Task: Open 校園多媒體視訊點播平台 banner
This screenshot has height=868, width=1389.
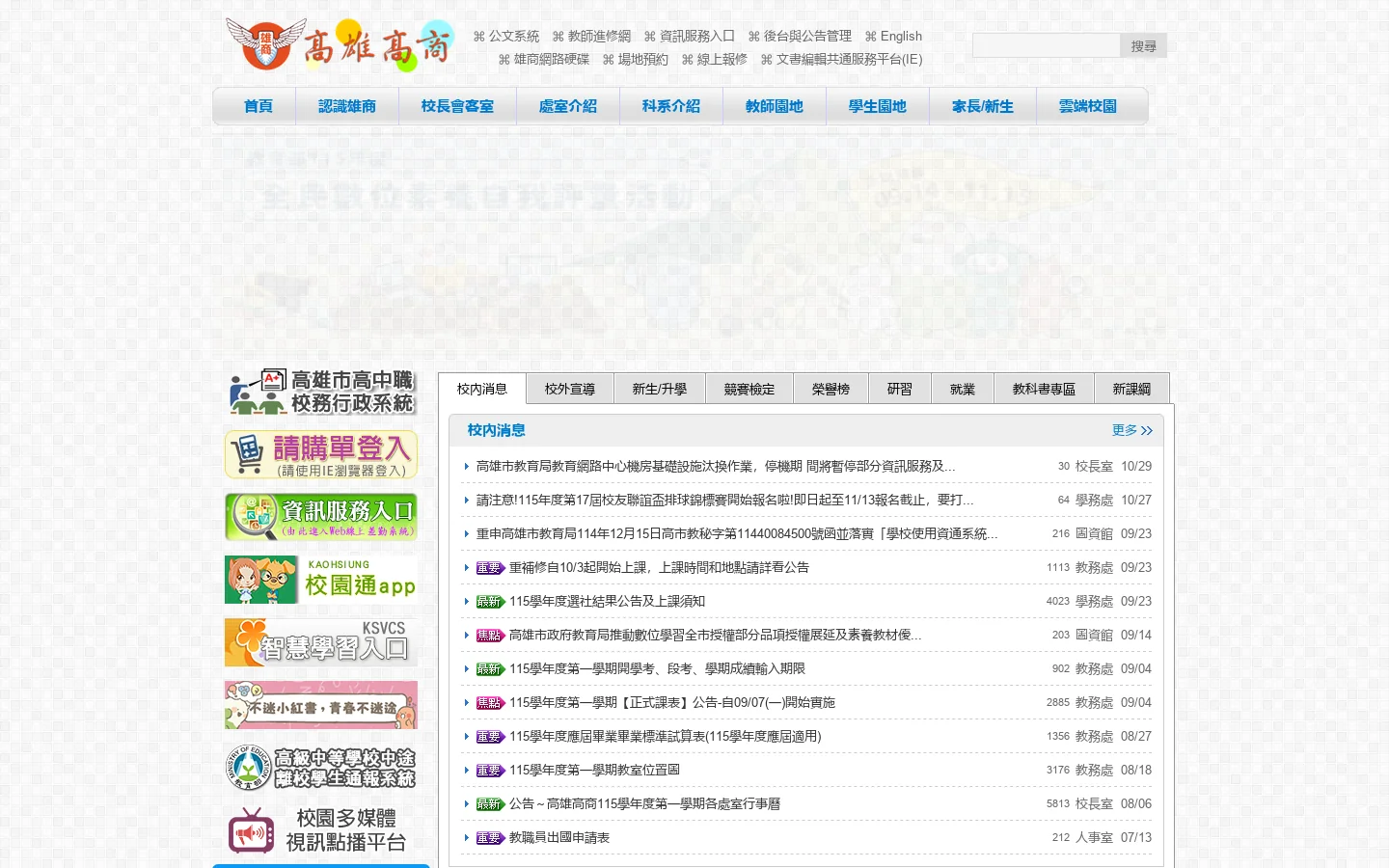Action: 321,830
